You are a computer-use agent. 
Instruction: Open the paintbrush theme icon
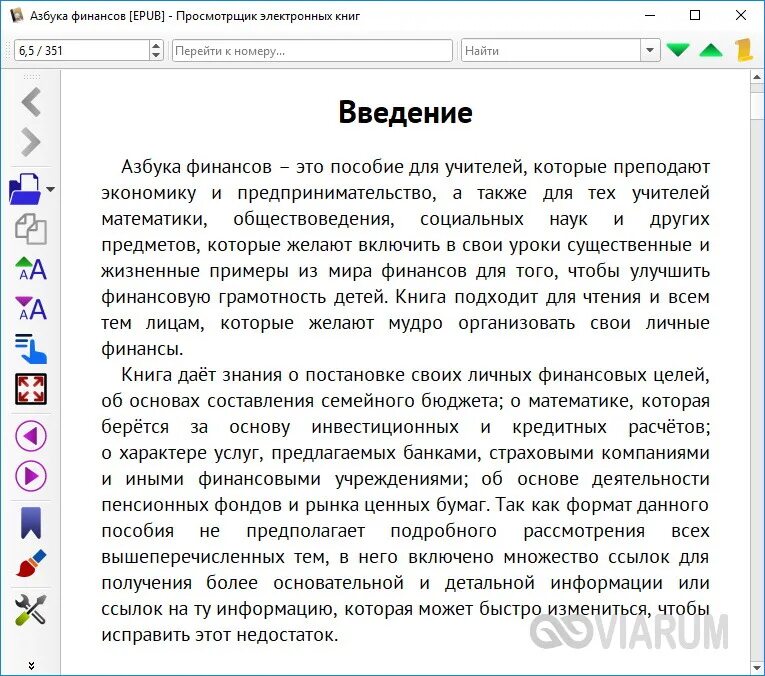click(31, 563)
